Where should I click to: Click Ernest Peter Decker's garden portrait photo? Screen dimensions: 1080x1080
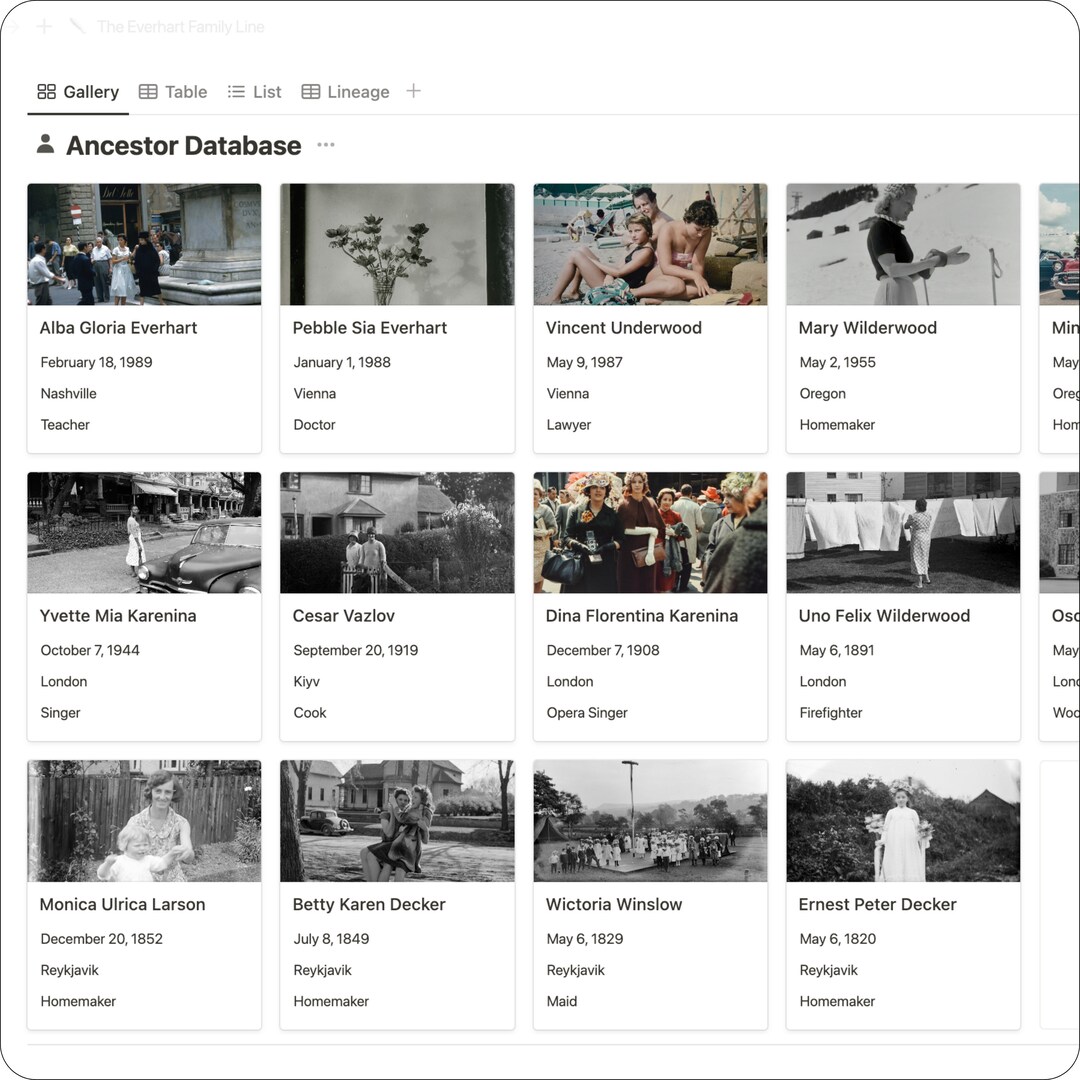903,820
